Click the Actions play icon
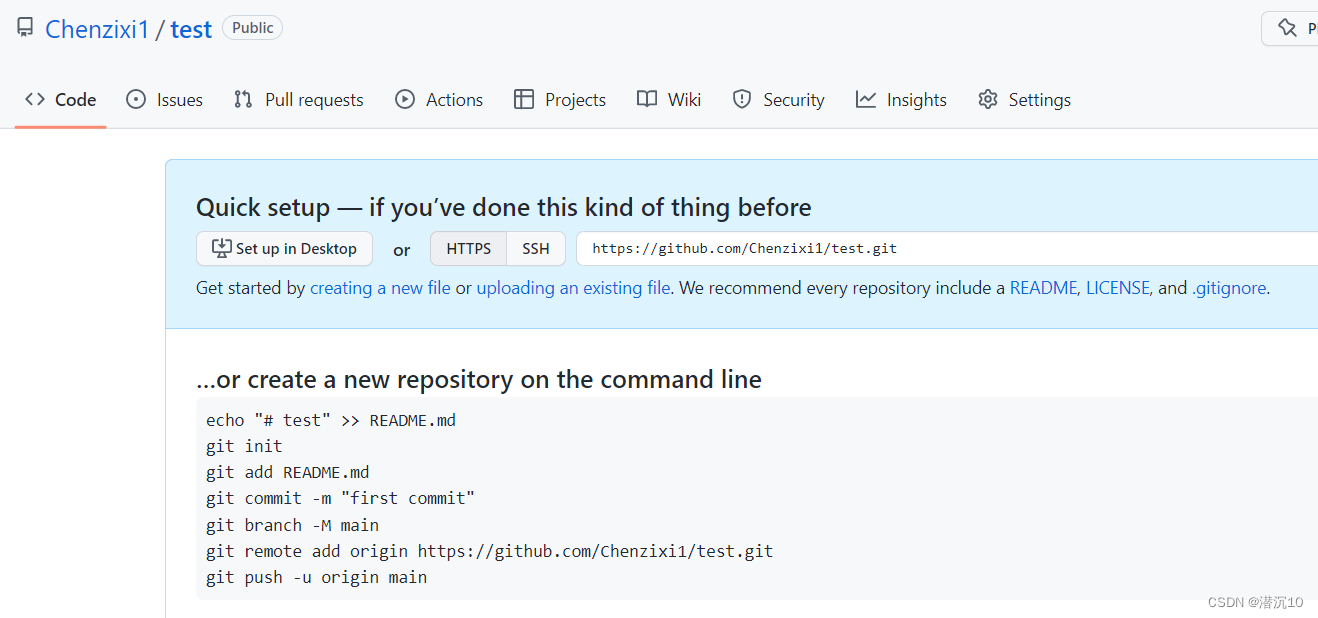The image size is (1318, 618). point(405,99)
